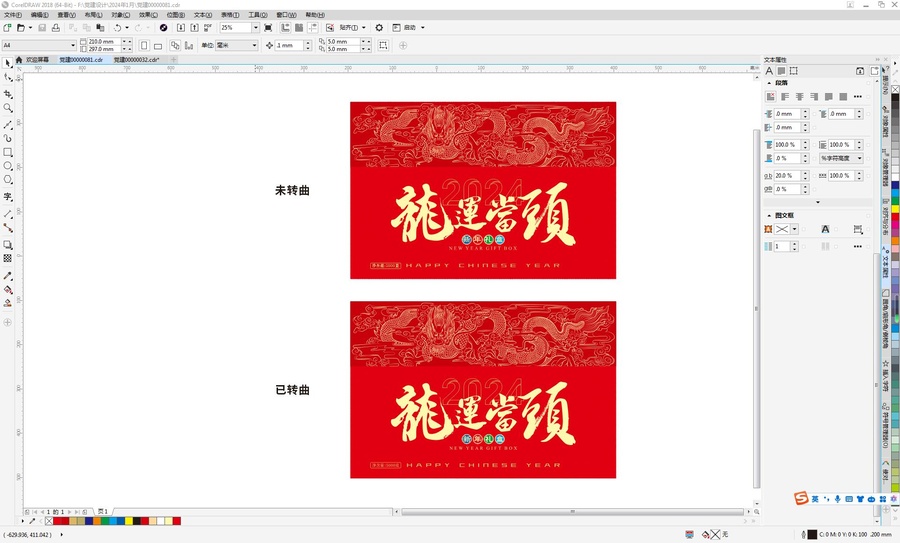Select the Zoom magnifier tool
Viewport: 900px width, 543px height.
click(7, 108)
